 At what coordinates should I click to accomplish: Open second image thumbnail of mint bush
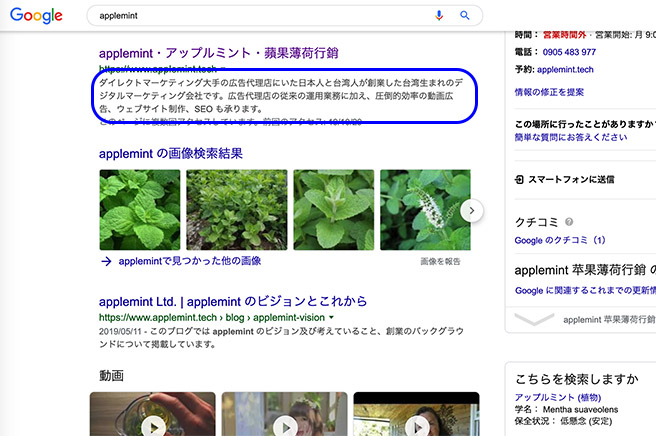pos(237,210)
